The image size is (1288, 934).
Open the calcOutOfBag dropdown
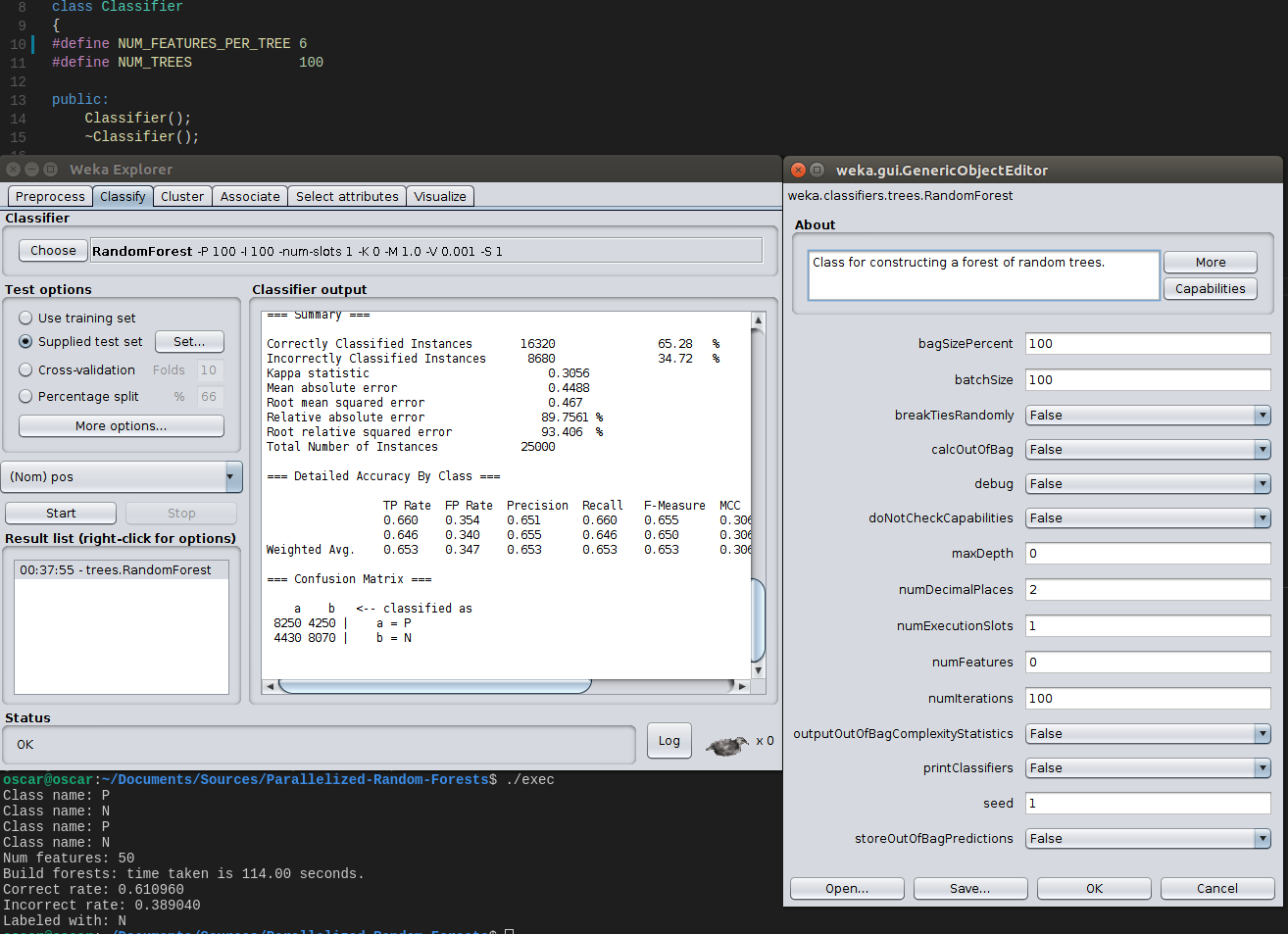[x=1148, y=449]
